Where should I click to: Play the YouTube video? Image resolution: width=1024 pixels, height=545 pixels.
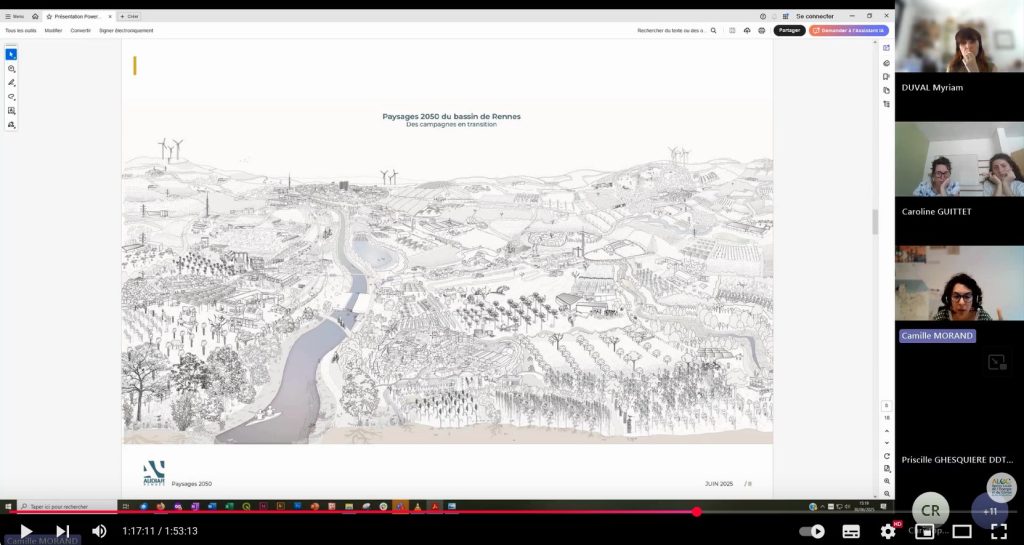[25, 531]
